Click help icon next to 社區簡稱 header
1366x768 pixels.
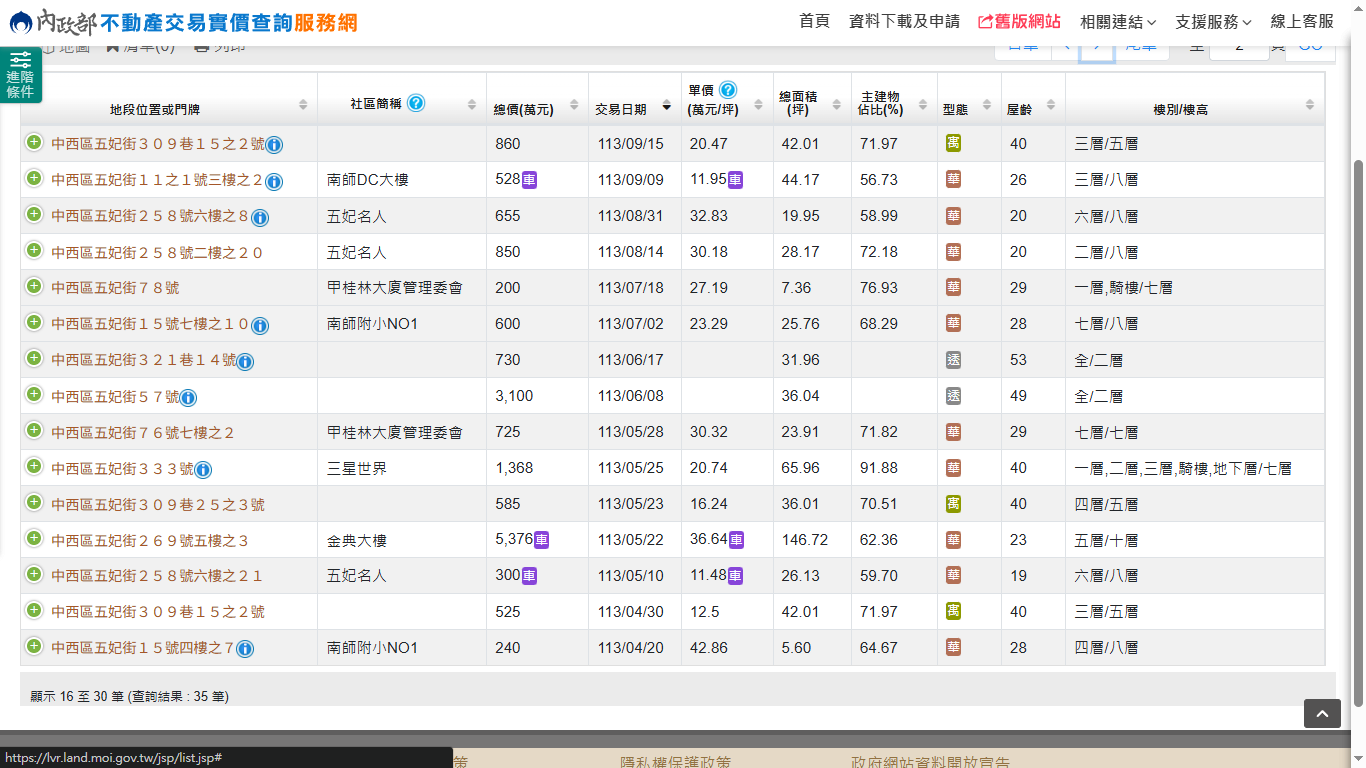416,103
